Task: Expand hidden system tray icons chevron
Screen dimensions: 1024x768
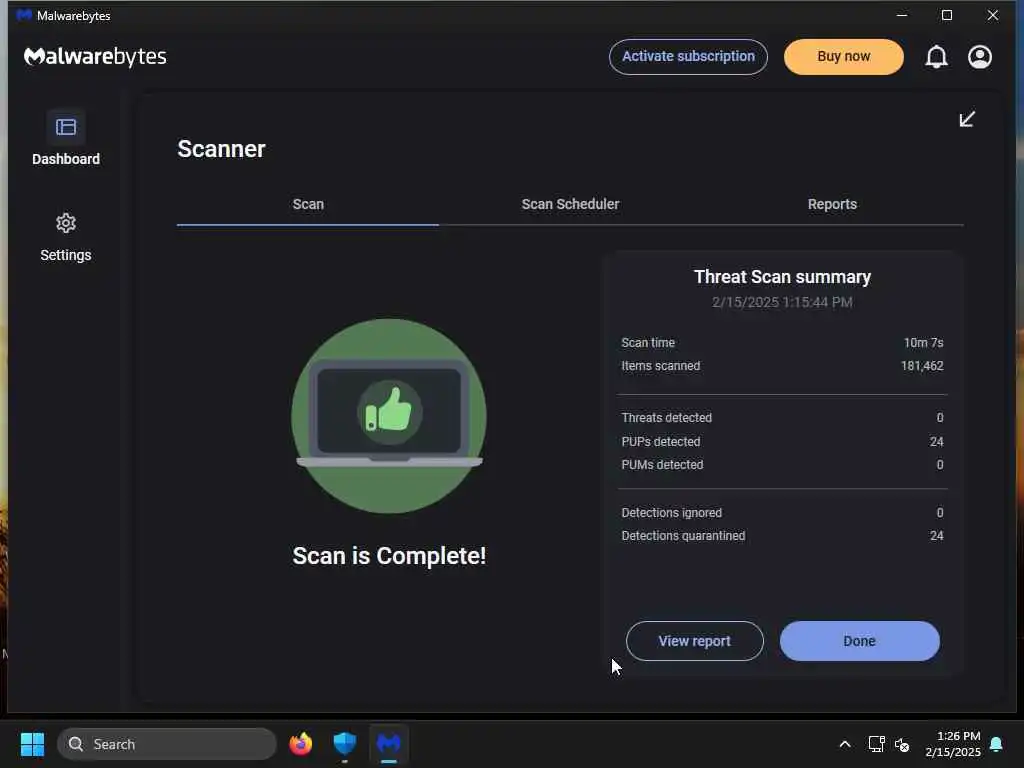Action: click(844, 744)
